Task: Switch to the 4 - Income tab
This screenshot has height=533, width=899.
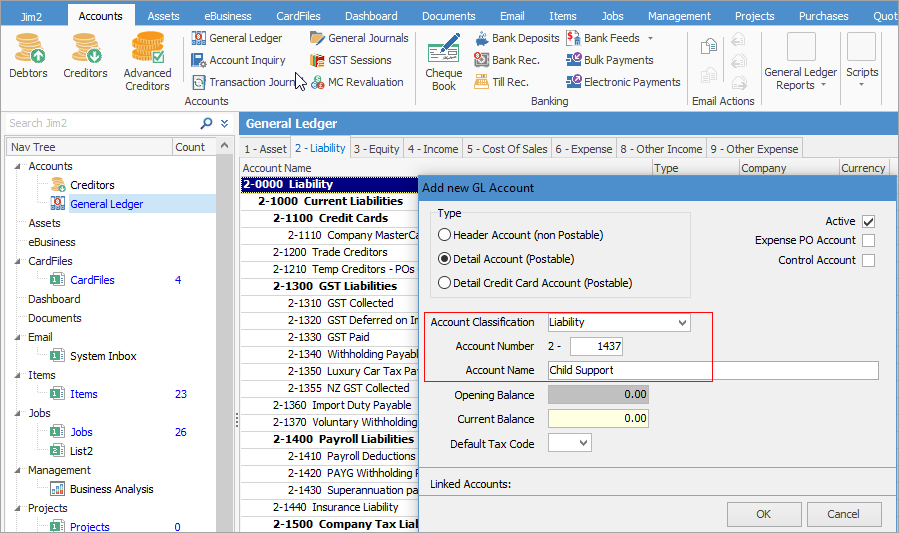Action: tap(432, 149)
